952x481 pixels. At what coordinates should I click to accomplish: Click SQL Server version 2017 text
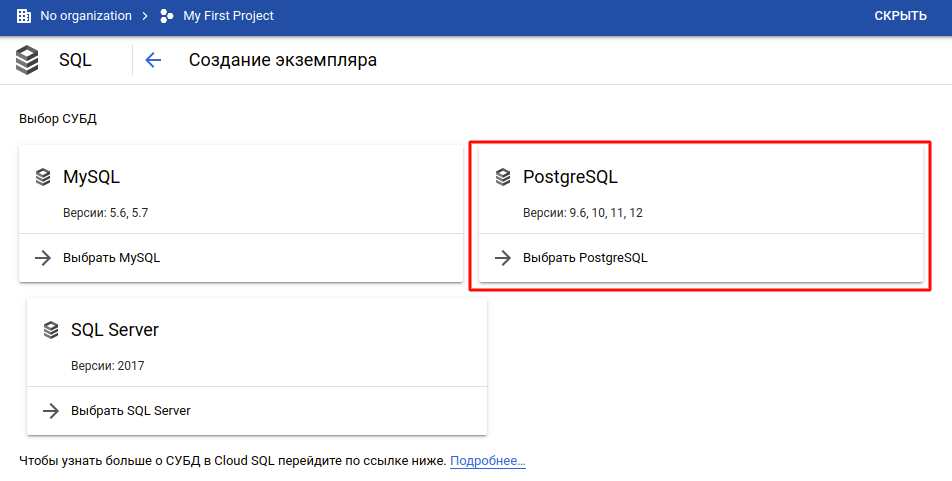[107, 366]
